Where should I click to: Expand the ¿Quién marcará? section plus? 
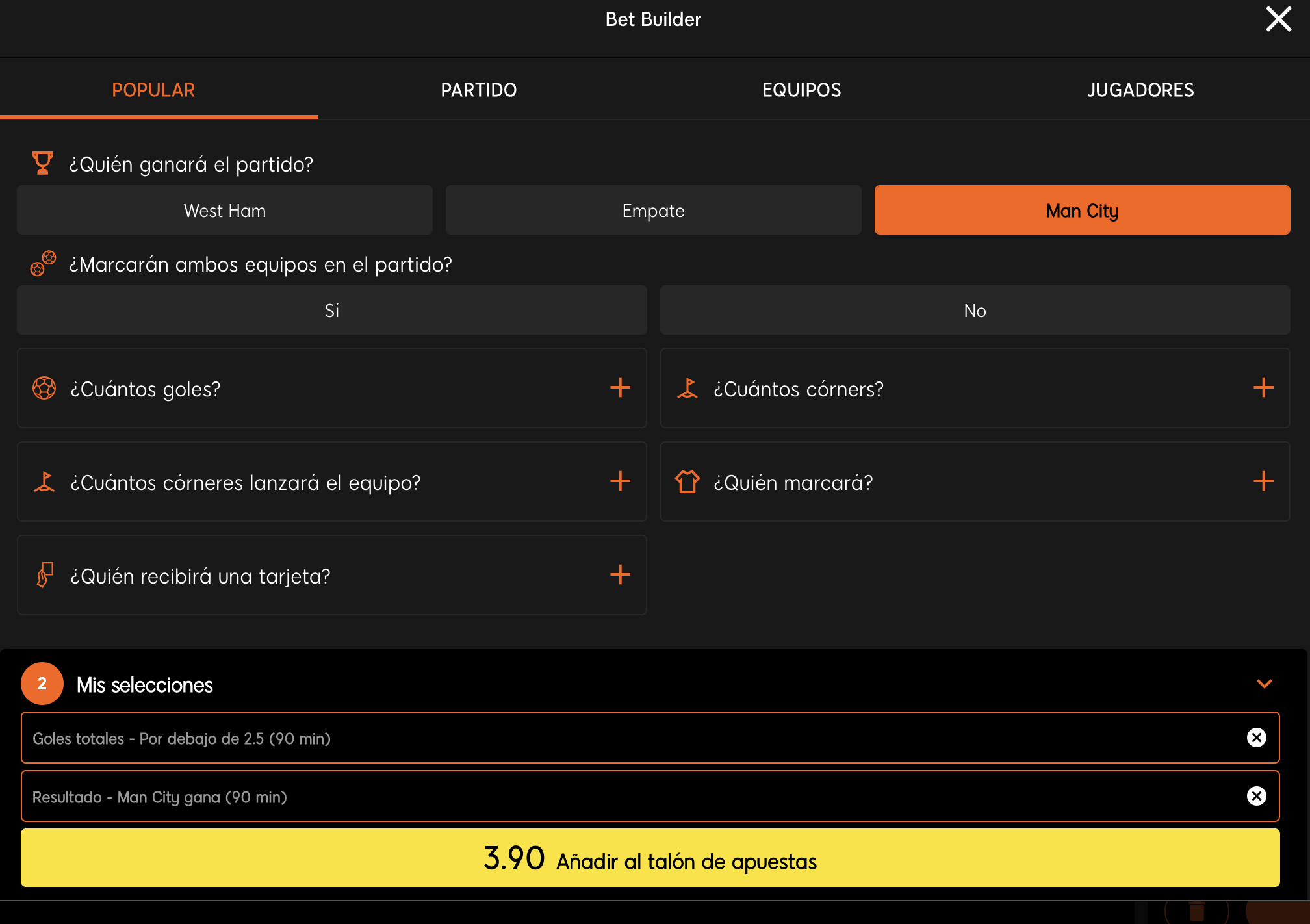1263,481
